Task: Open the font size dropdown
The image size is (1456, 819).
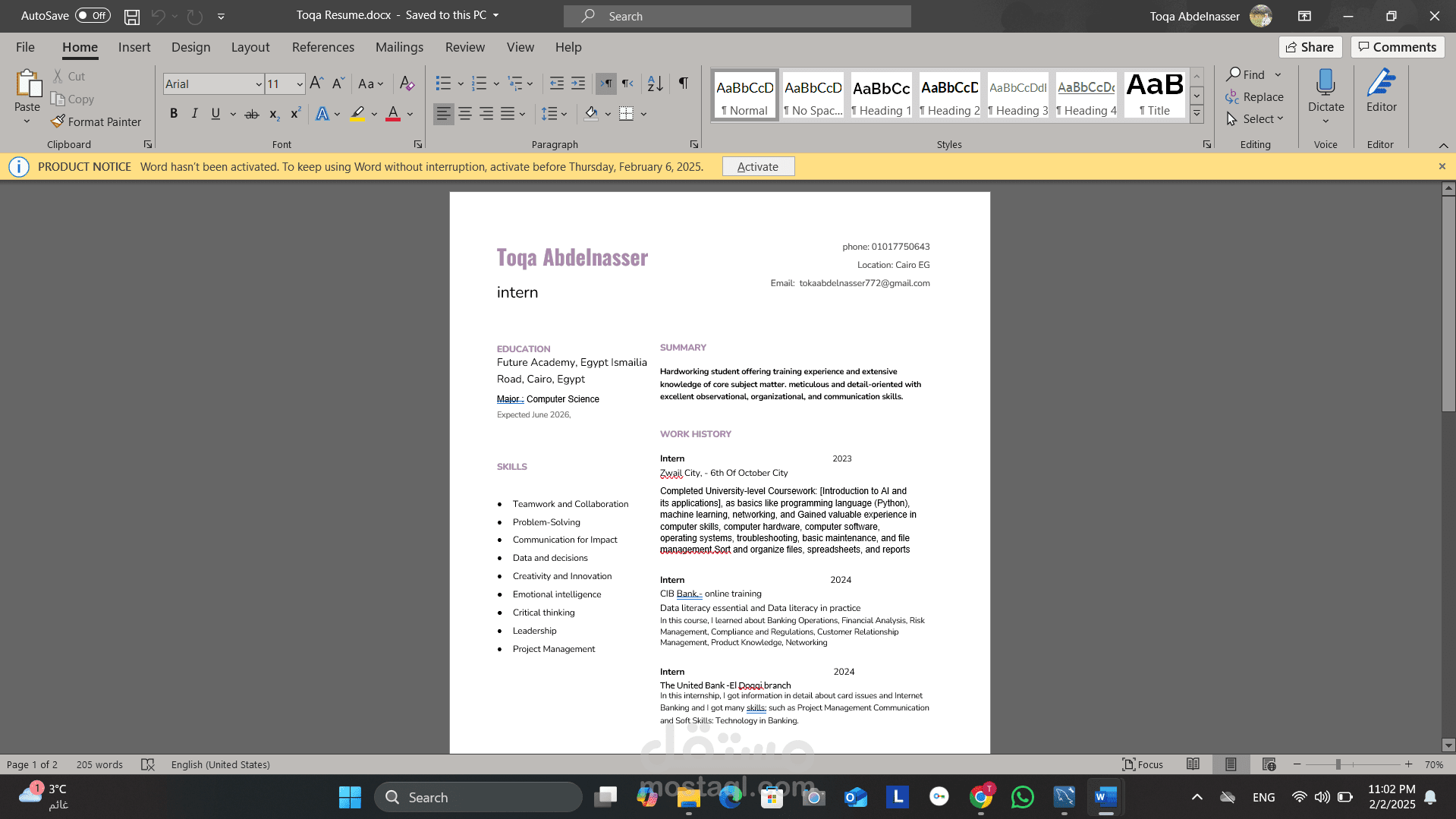Action: [300, 84]
